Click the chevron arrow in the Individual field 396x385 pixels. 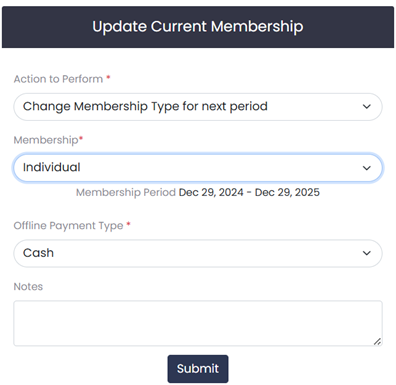pos(367,168)
